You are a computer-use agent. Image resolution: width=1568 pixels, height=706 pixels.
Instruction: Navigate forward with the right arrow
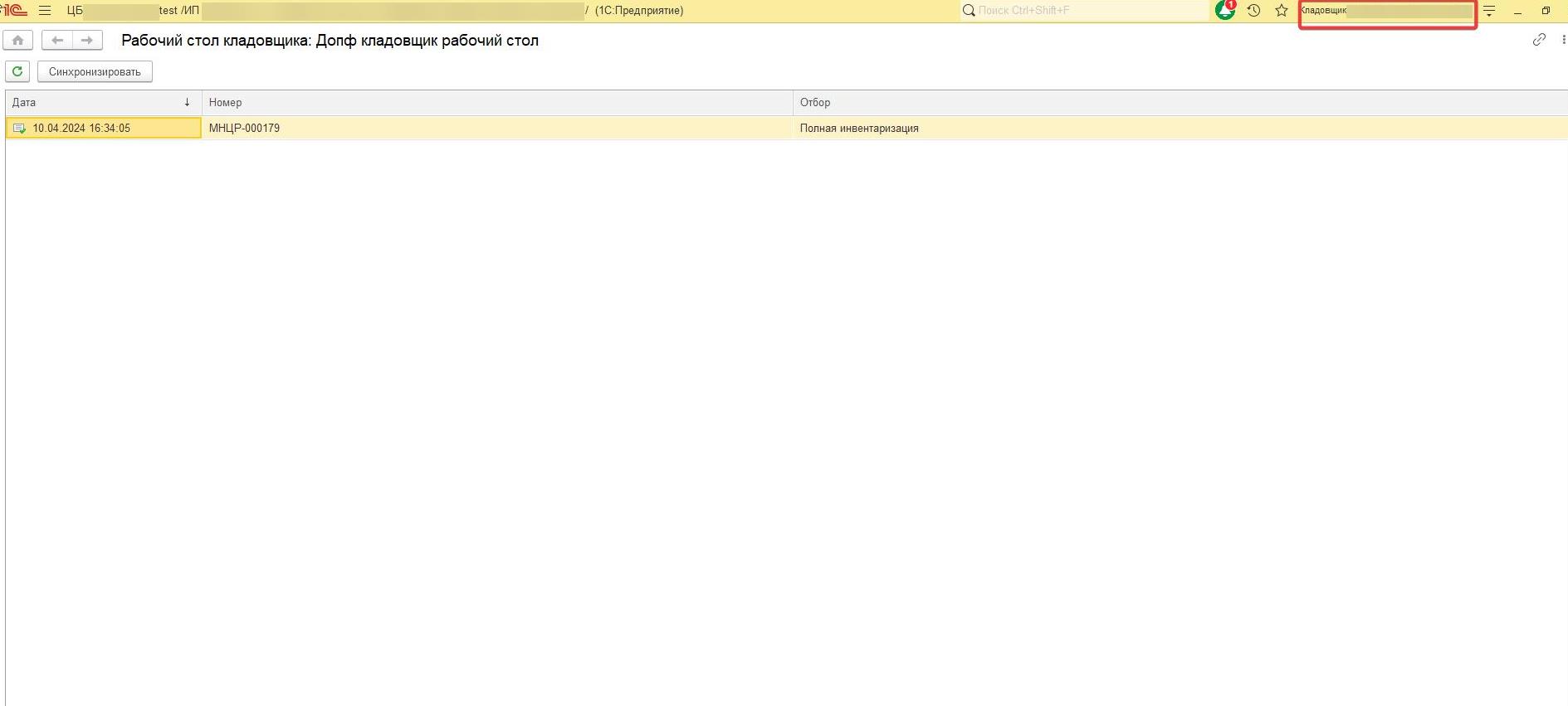point(87,40)
